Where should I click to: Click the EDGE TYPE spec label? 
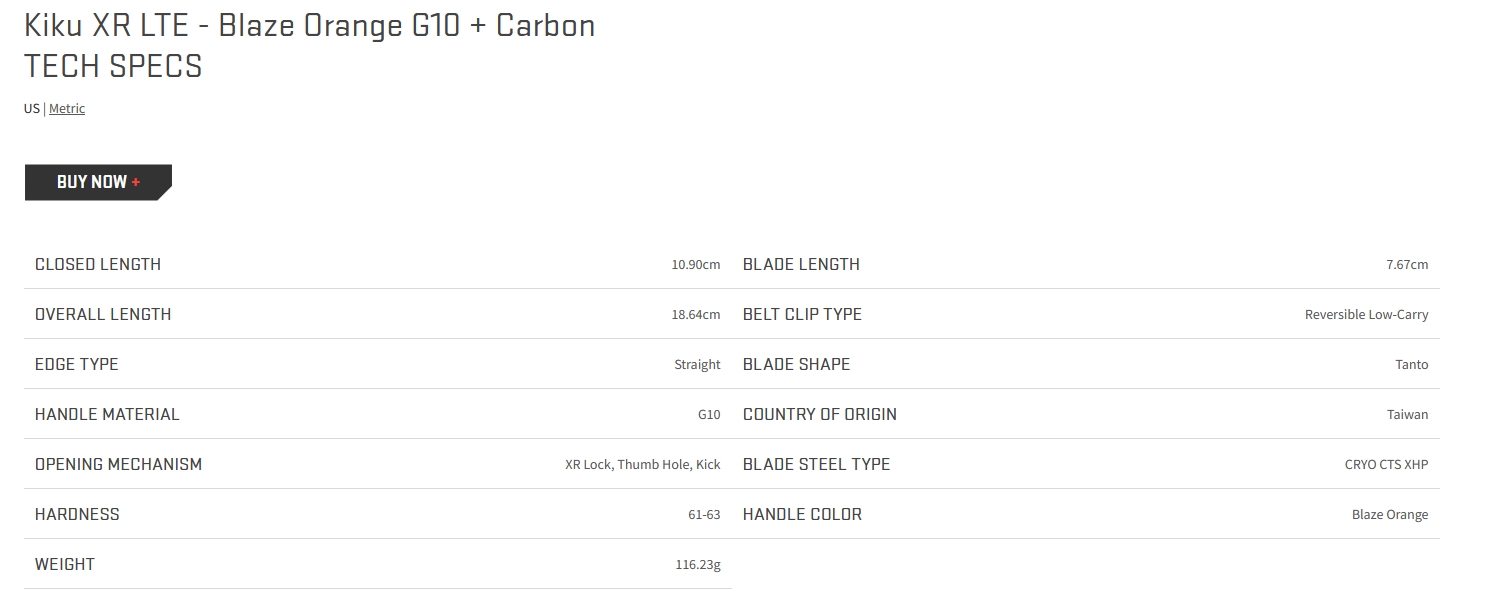(77, 364)
